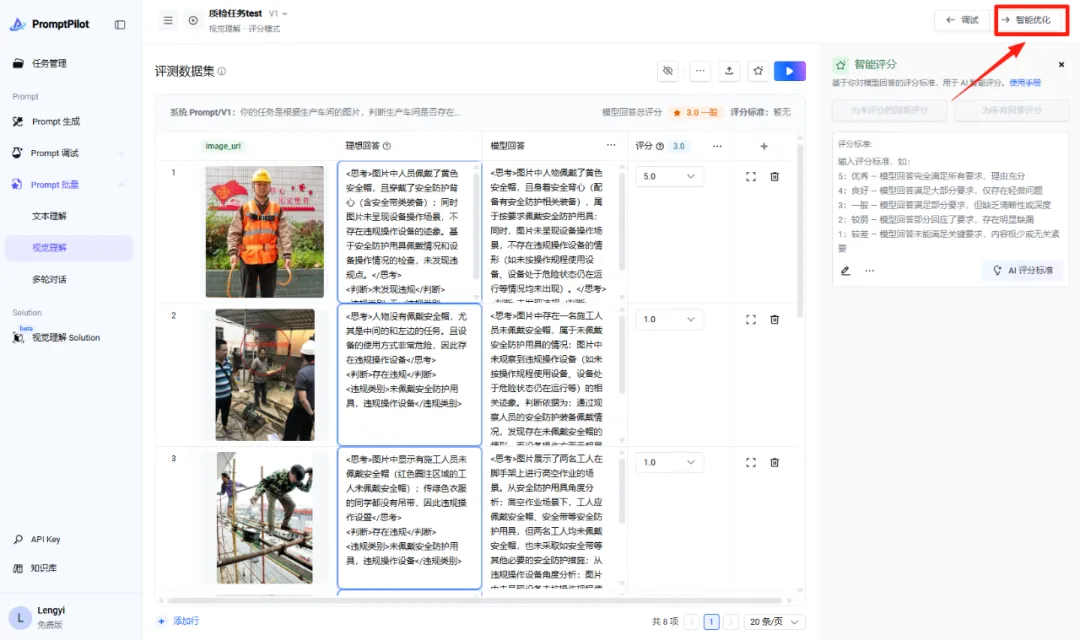Click the PromptPilot logo
Viewport: 1080px width, 640px height.
coord(50,24)
